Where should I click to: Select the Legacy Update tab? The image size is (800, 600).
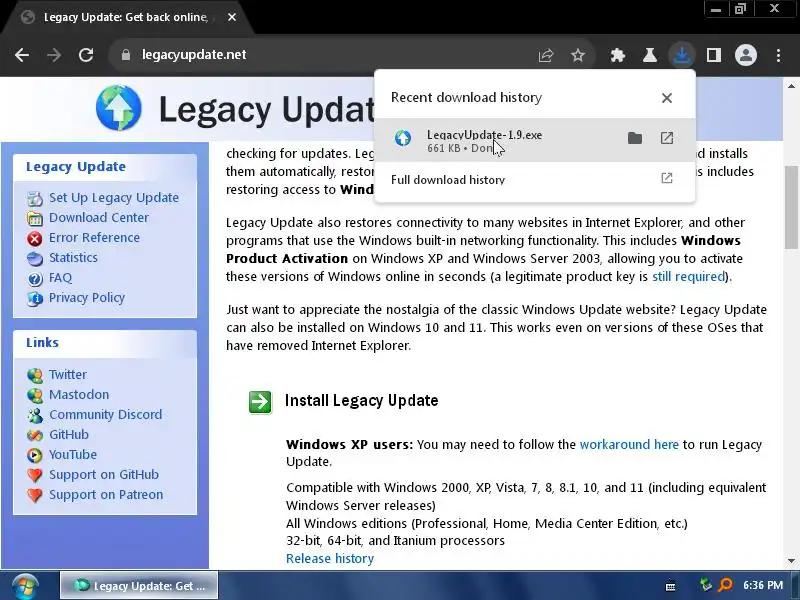click(x=125, y=17)
